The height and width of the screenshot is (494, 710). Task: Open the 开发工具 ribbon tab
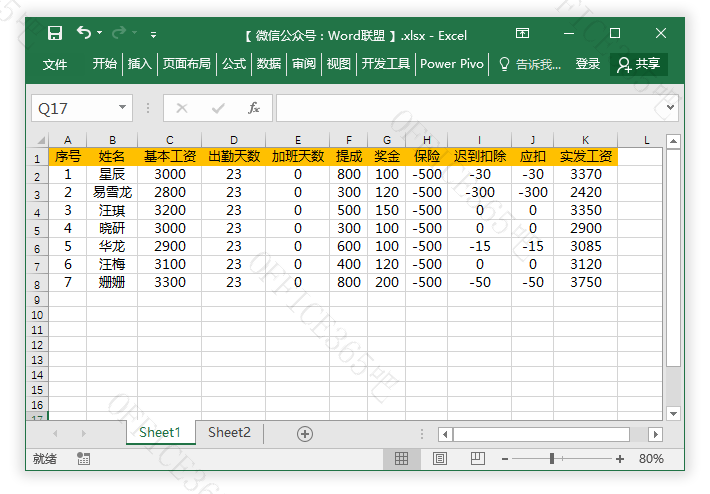pyautogui.click(x=386, y=64)
